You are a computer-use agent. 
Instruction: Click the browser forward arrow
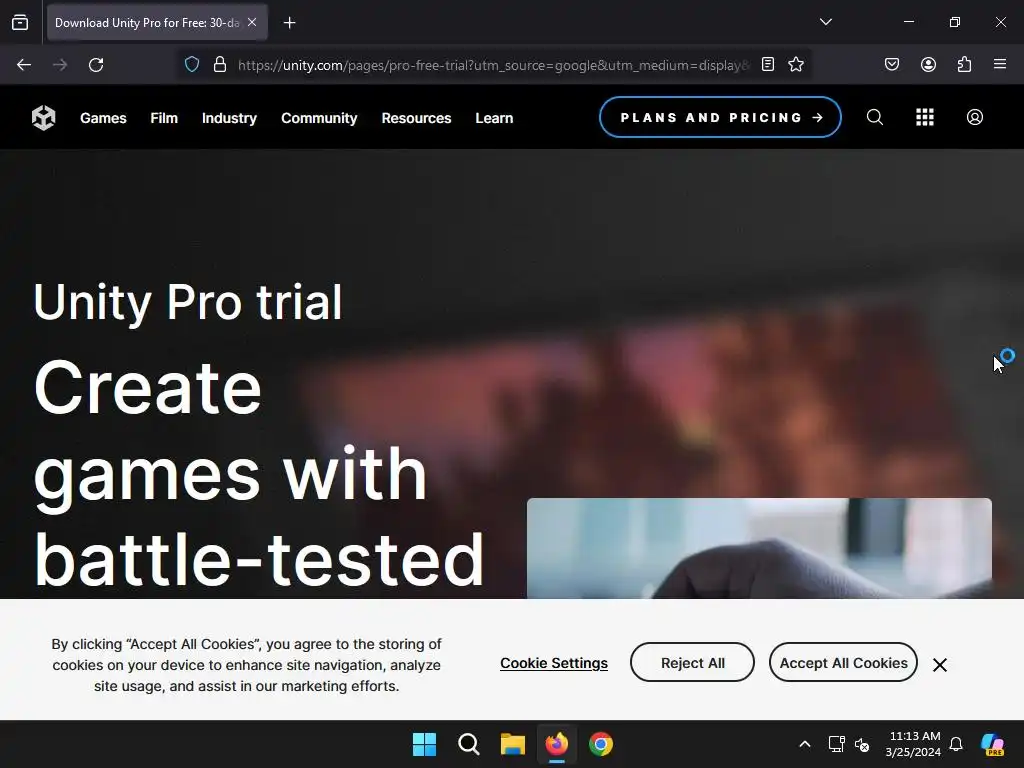tap(60, 65)
